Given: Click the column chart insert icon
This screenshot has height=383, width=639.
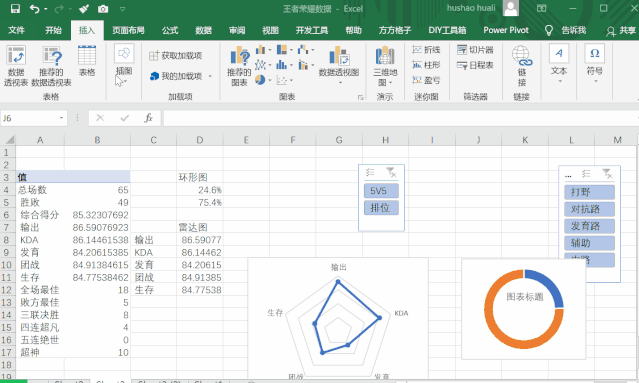Looking at the screenshot, I should (x=260, y=50).
